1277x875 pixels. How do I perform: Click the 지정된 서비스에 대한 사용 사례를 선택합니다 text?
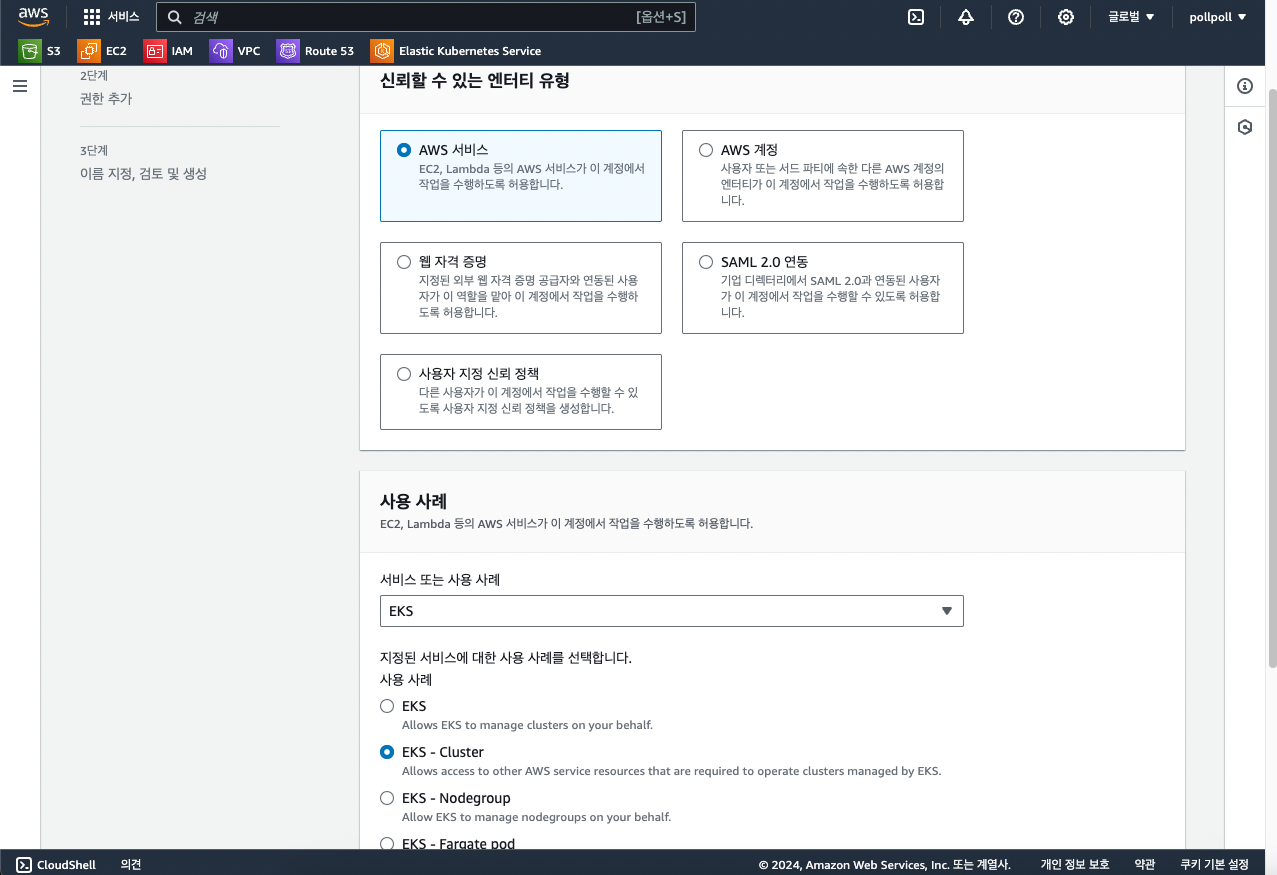[x=506, y=658]
